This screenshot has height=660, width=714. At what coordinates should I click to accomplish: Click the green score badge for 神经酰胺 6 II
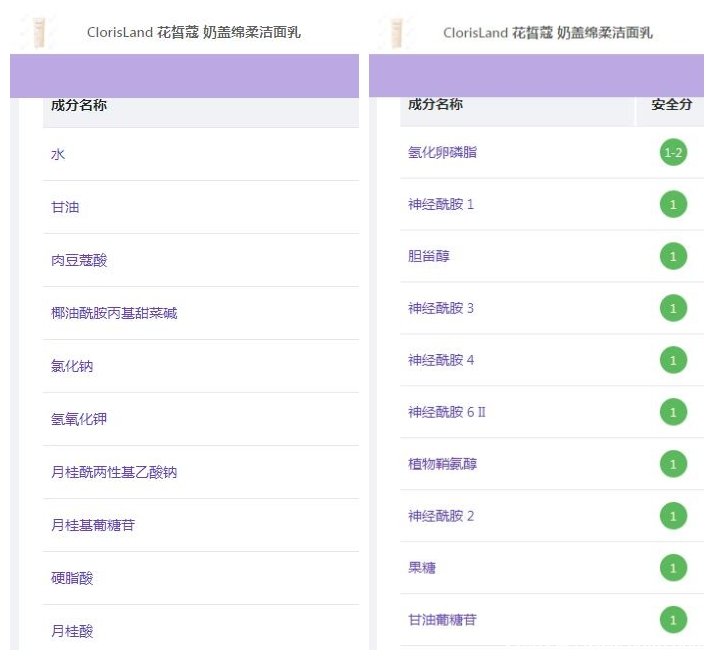point(673,413)
